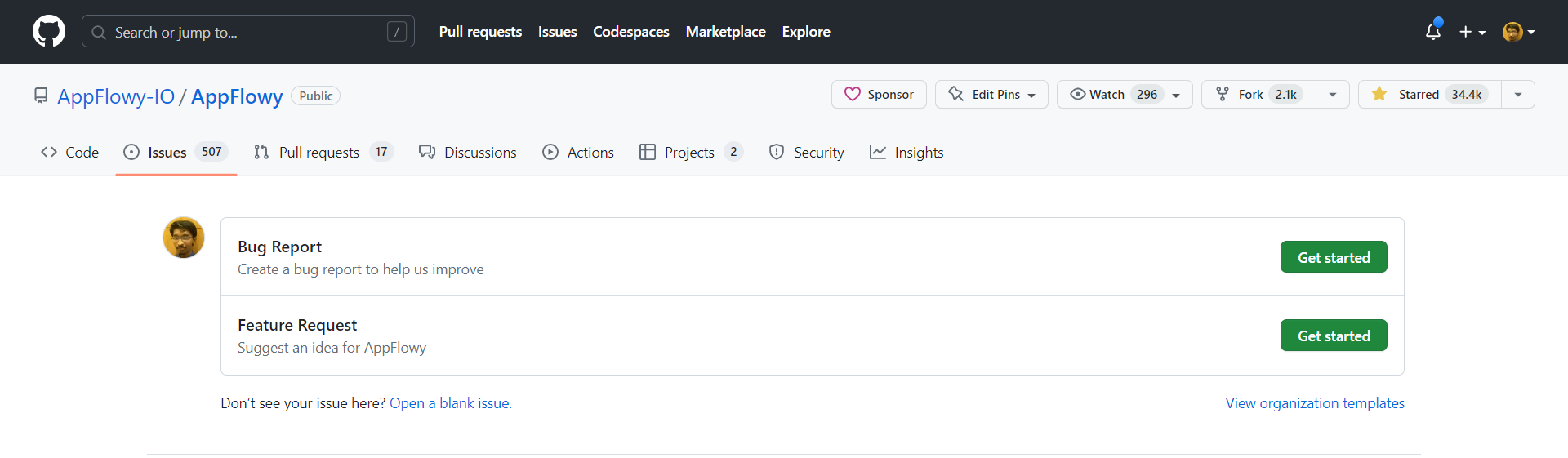The image size is (1568, 458).
Task: Open Issues in the top navigation
Action: click(x=557, y=32)
